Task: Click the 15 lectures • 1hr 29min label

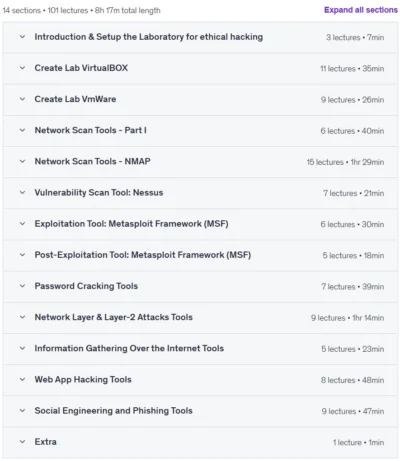Action: 345,162
